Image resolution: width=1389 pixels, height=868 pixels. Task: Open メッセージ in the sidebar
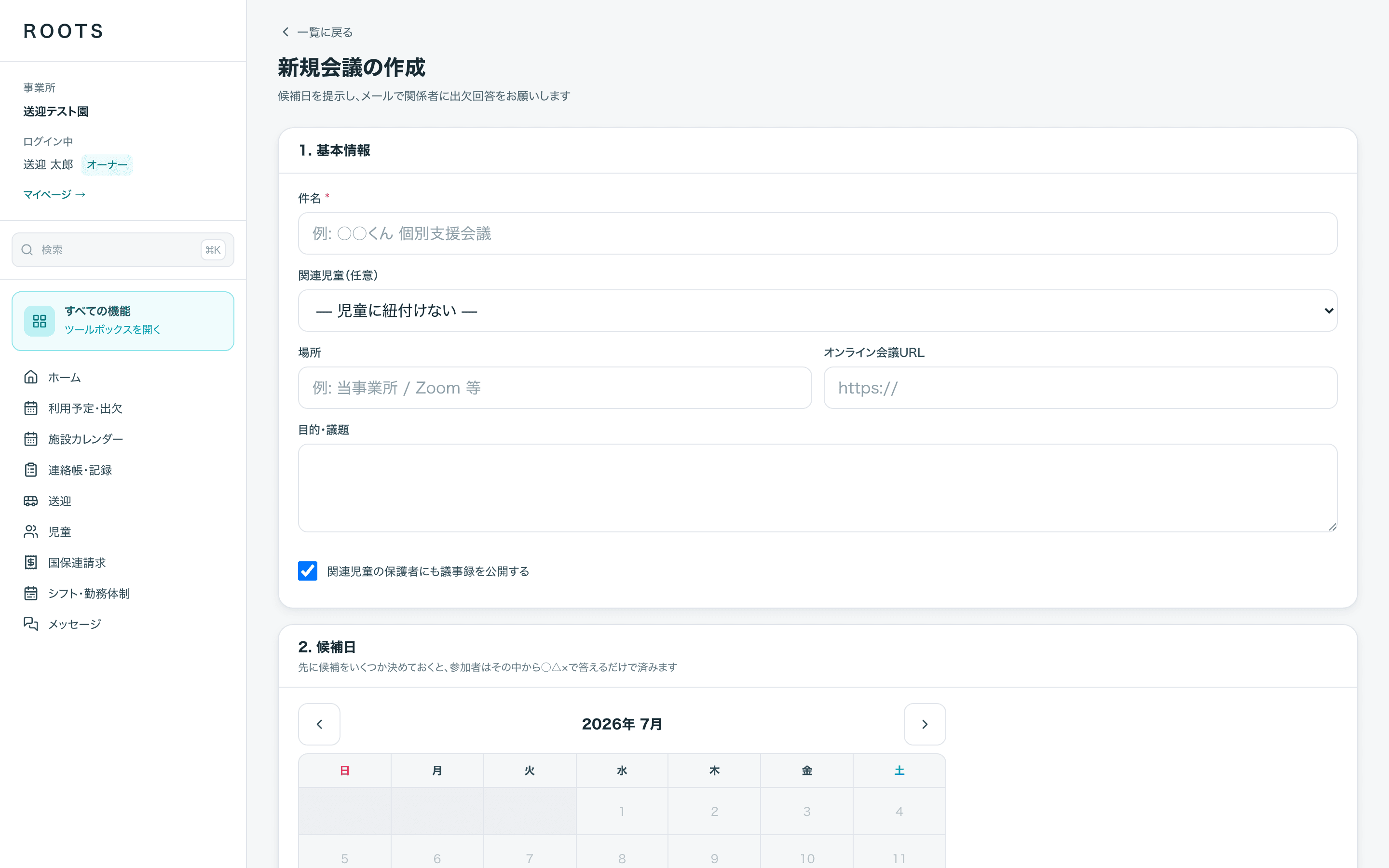(123, 624)
